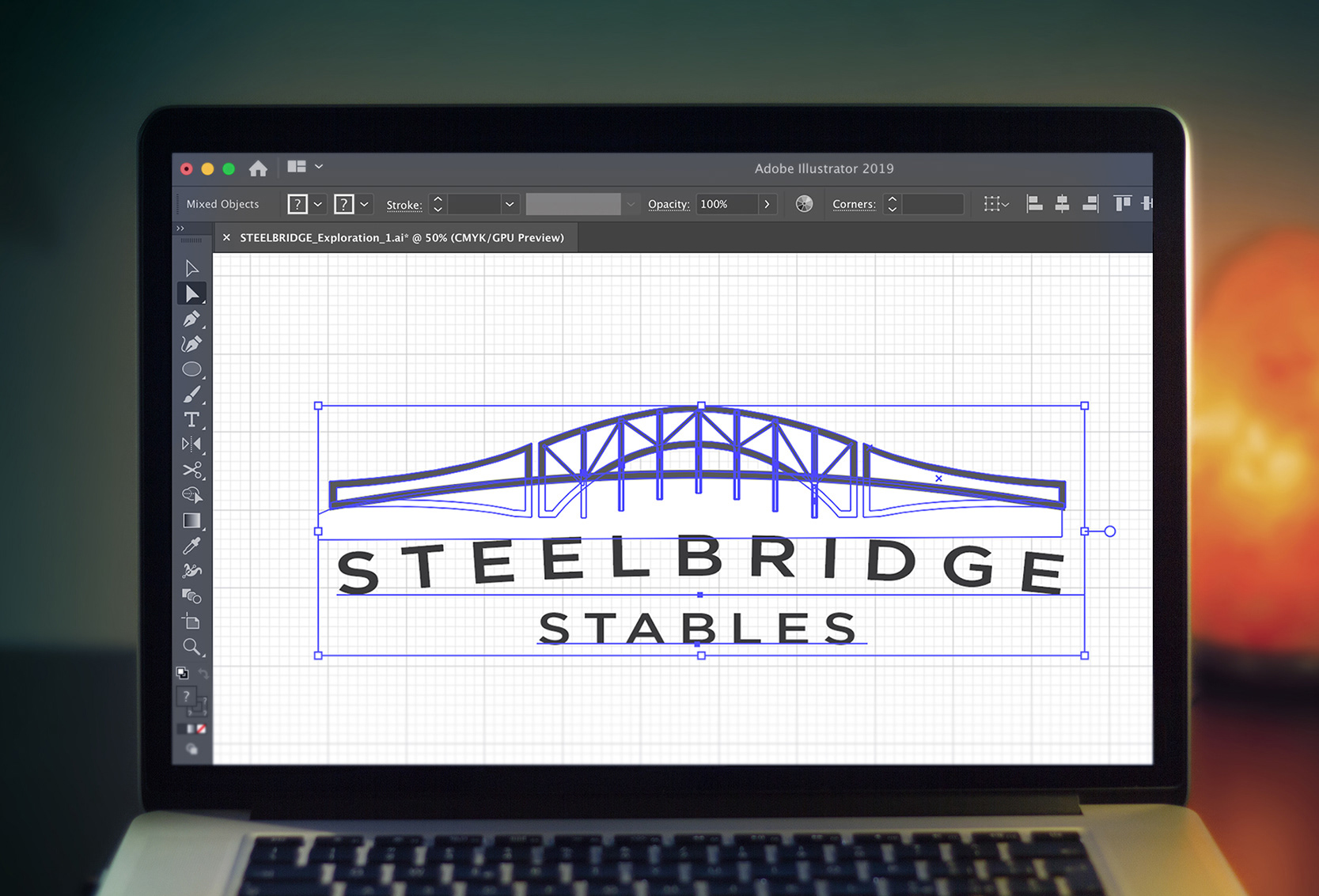This screenshot has height=896, width=1319.
Task: Select the Scissors tool
Action: pyautogui.click(x=191, y=470)
